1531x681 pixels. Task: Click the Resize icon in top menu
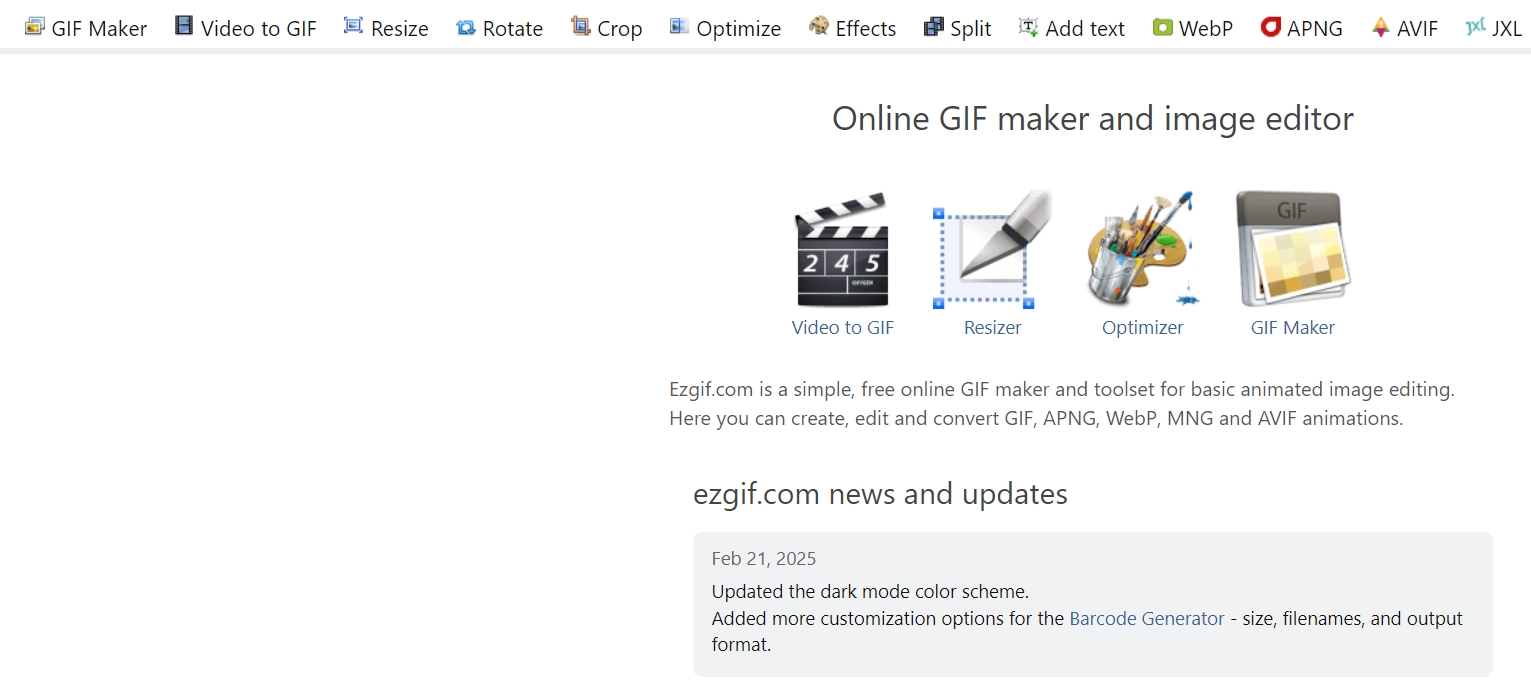pyautogui.click(x=353, y=26)
